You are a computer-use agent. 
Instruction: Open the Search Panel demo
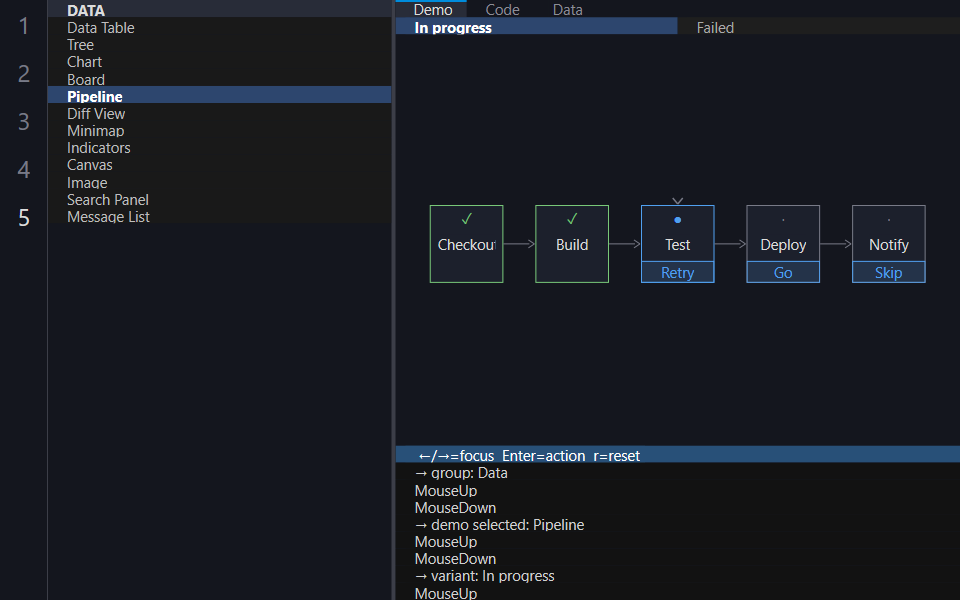[x=219, y=200]
